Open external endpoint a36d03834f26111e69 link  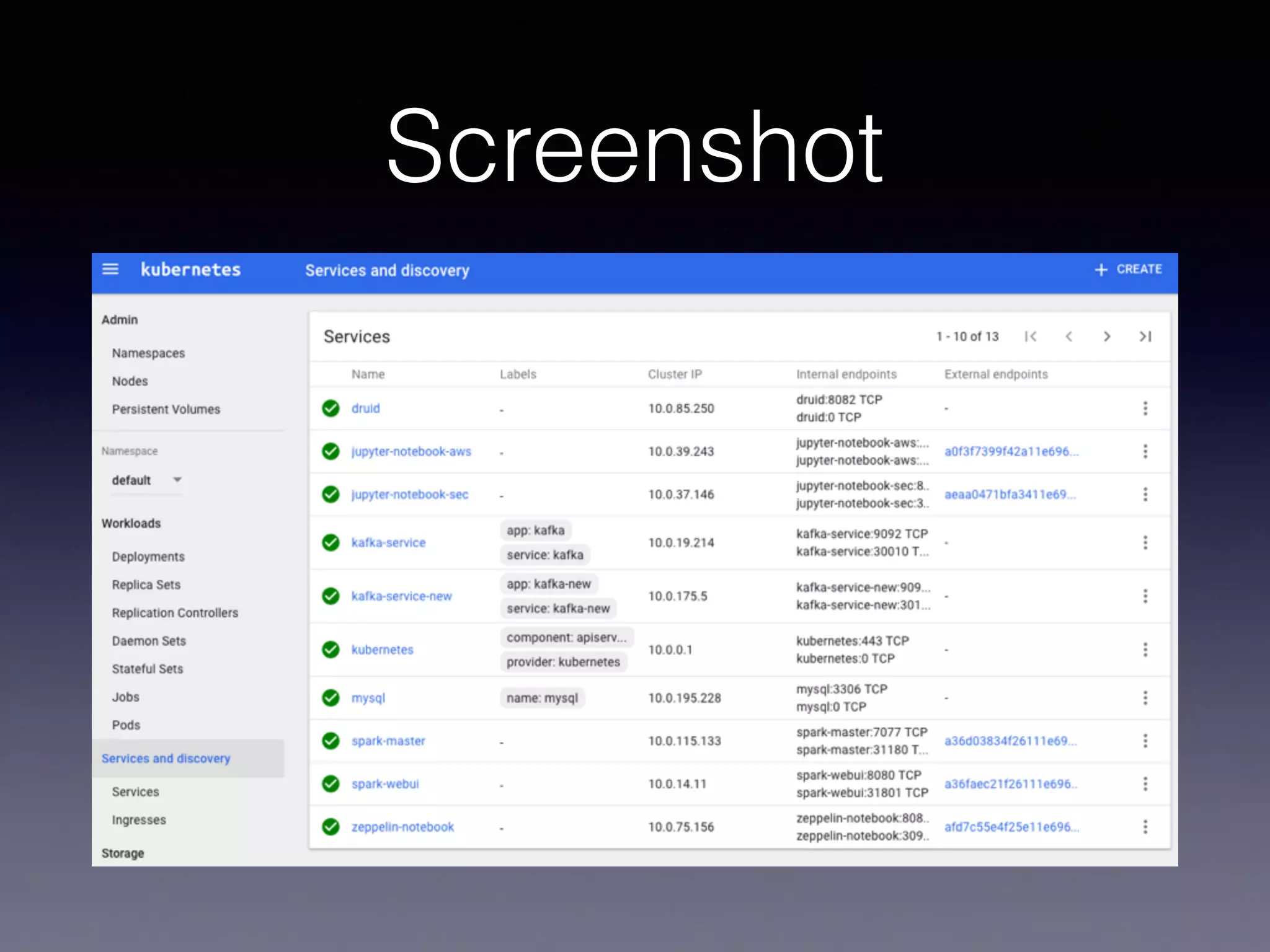1011,741
